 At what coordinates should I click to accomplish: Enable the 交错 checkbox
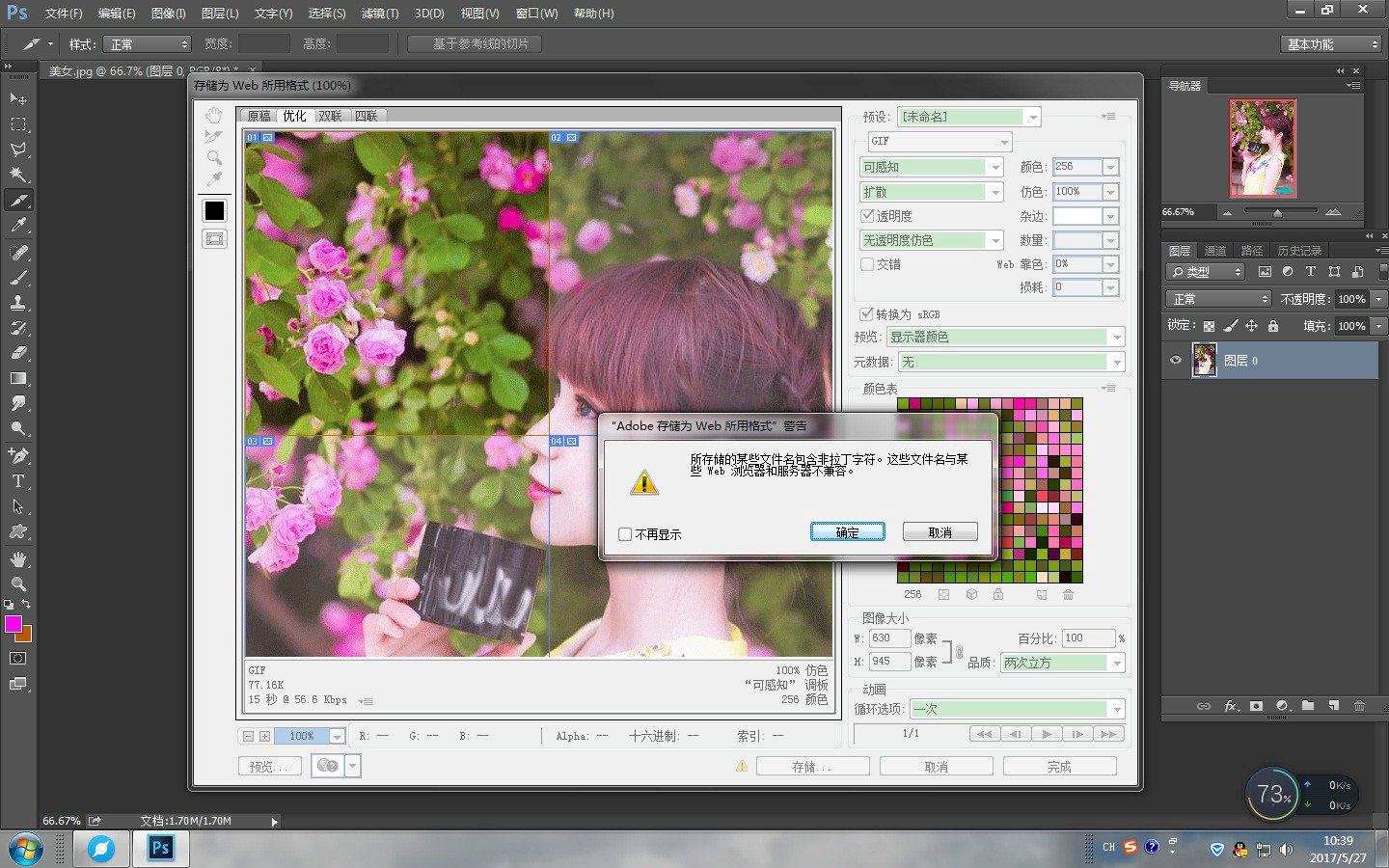point(867,263)
